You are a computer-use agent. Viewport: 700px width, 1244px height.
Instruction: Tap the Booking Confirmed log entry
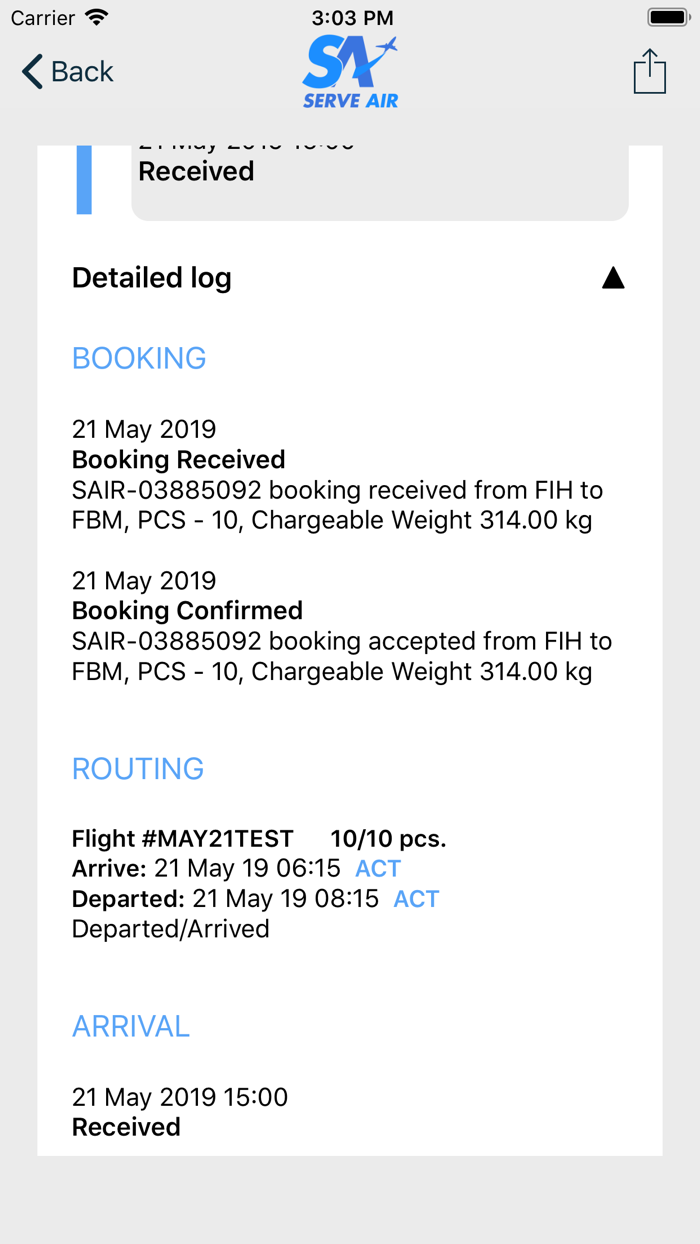click(186, 610)
